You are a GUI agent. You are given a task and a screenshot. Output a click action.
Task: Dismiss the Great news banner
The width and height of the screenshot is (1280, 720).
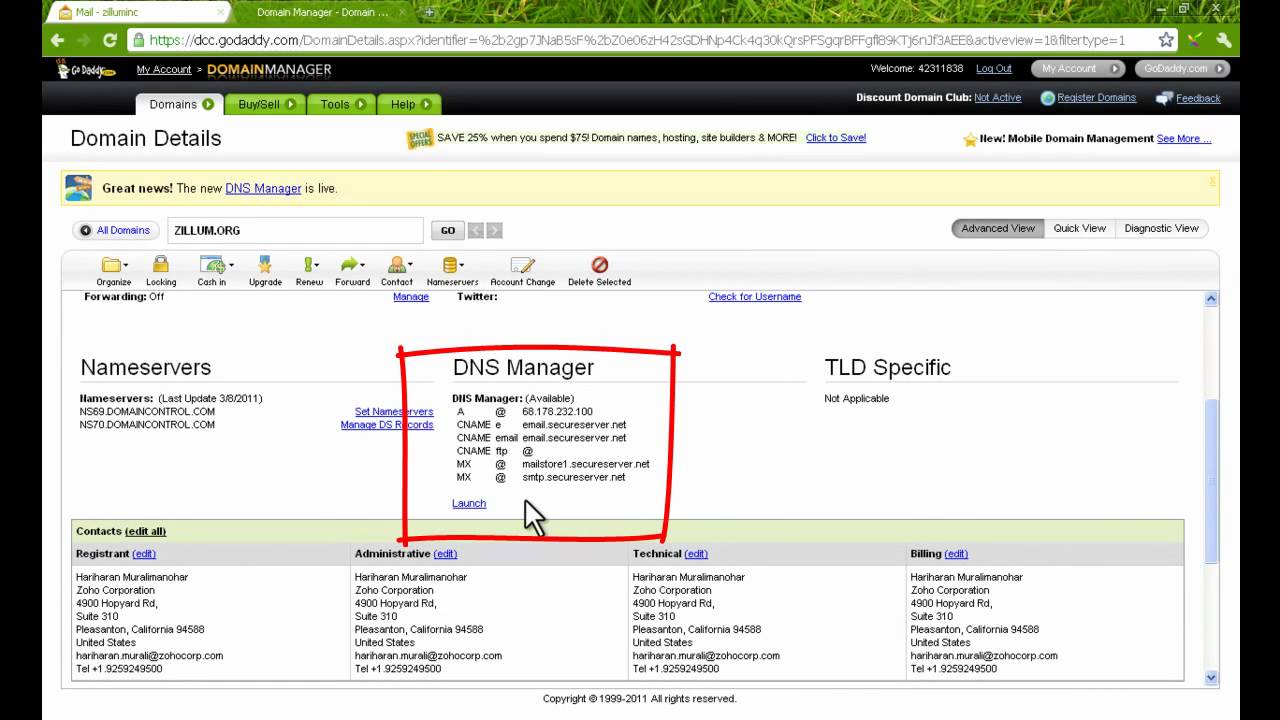click(x=1212, y=181)
